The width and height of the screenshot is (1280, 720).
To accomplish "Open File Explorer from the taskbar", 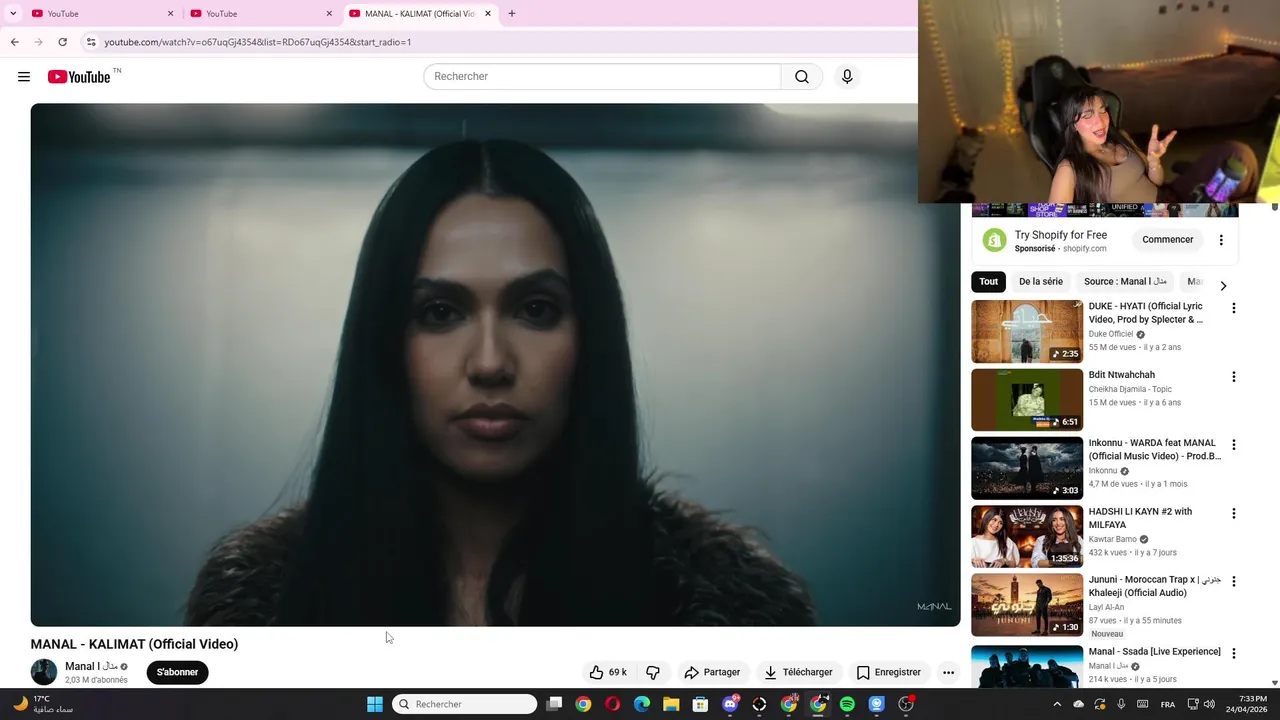I will click(671, 704).
